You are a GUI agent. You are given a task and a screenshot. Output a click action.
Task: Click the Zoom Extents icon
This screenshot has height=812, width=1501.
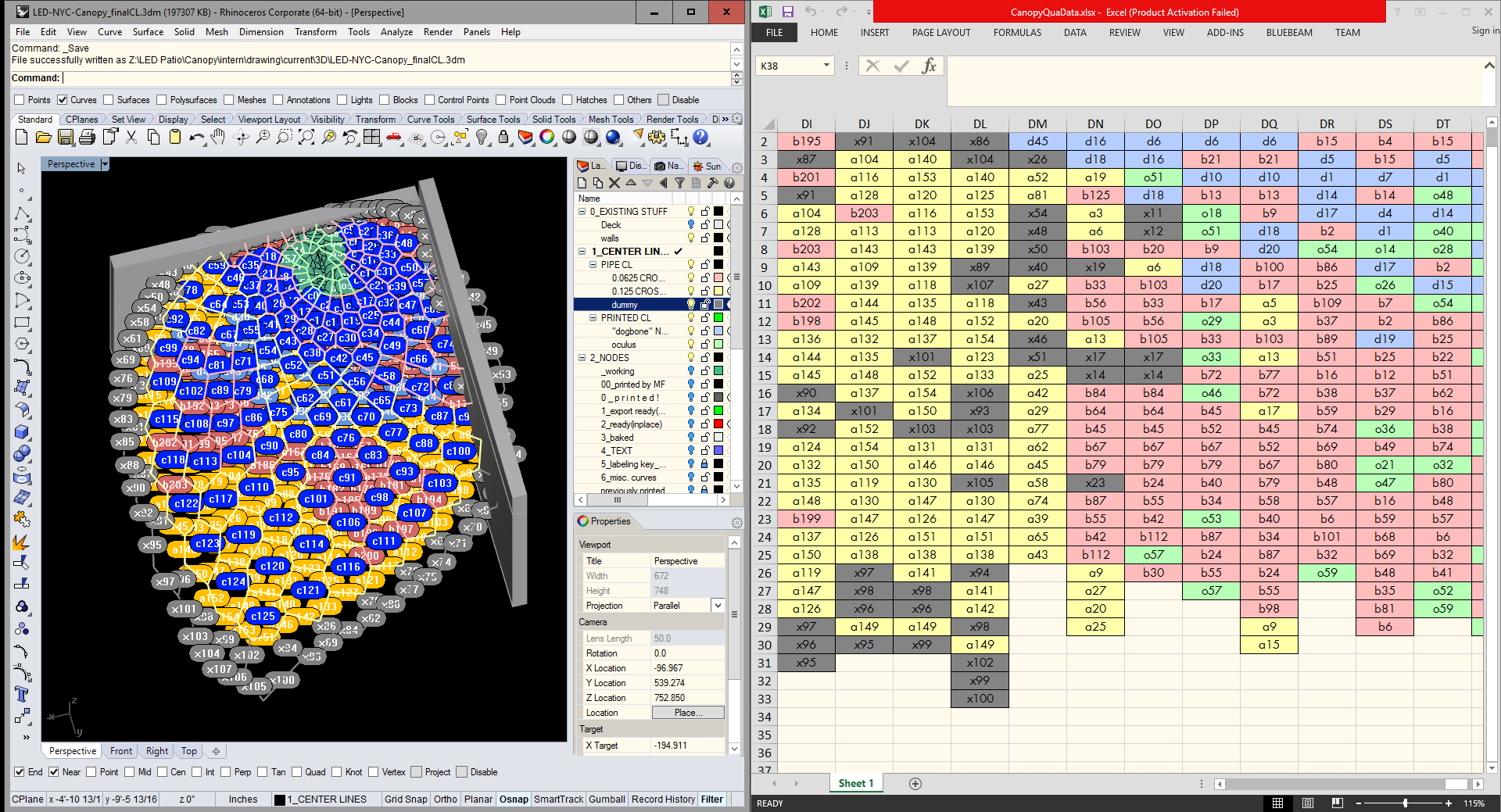click(306, 138)
